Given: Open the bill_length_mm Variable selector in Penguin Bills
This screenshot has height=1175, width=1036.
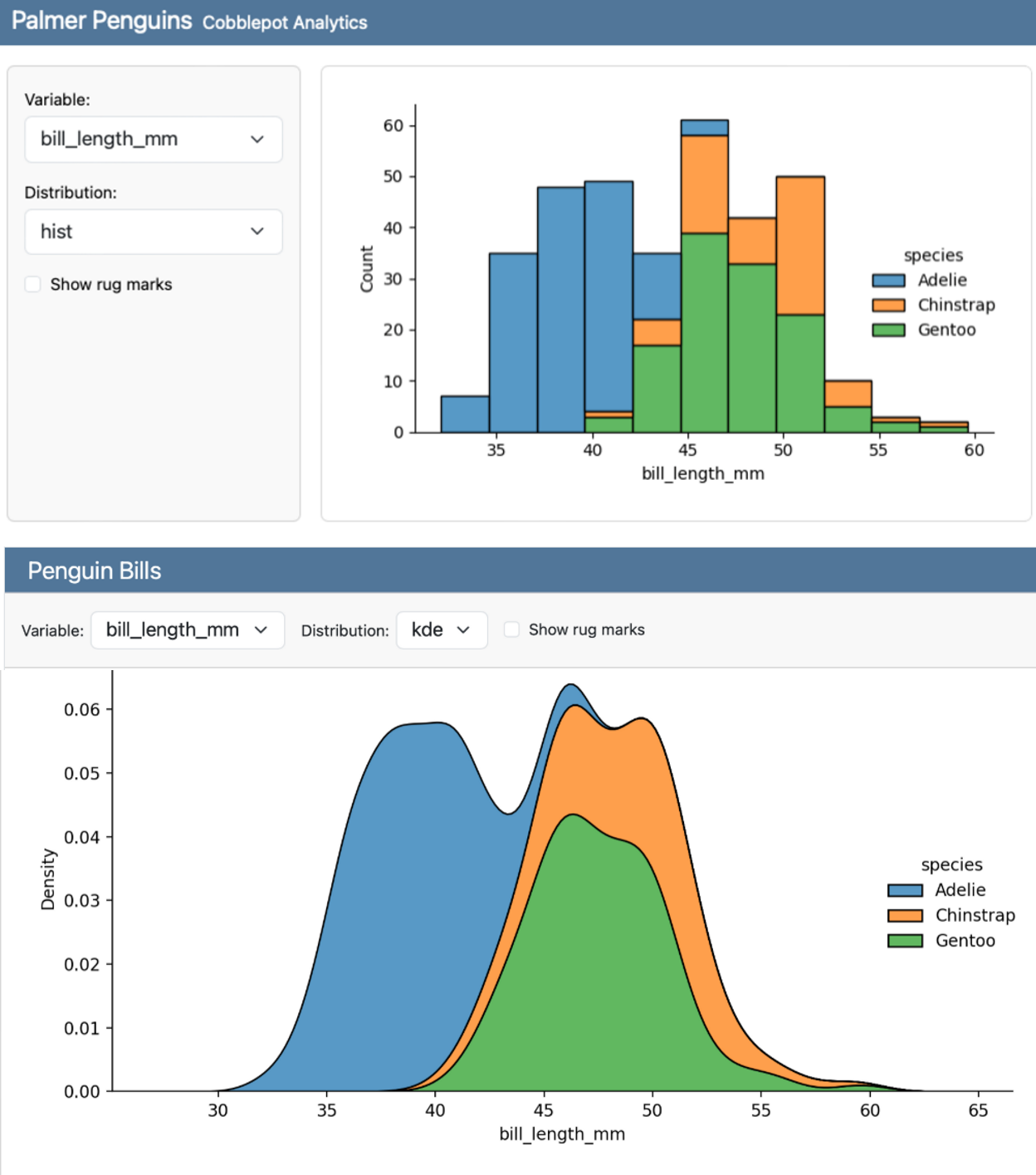Looking at the screenshot, I should click(x=187, y=629).
